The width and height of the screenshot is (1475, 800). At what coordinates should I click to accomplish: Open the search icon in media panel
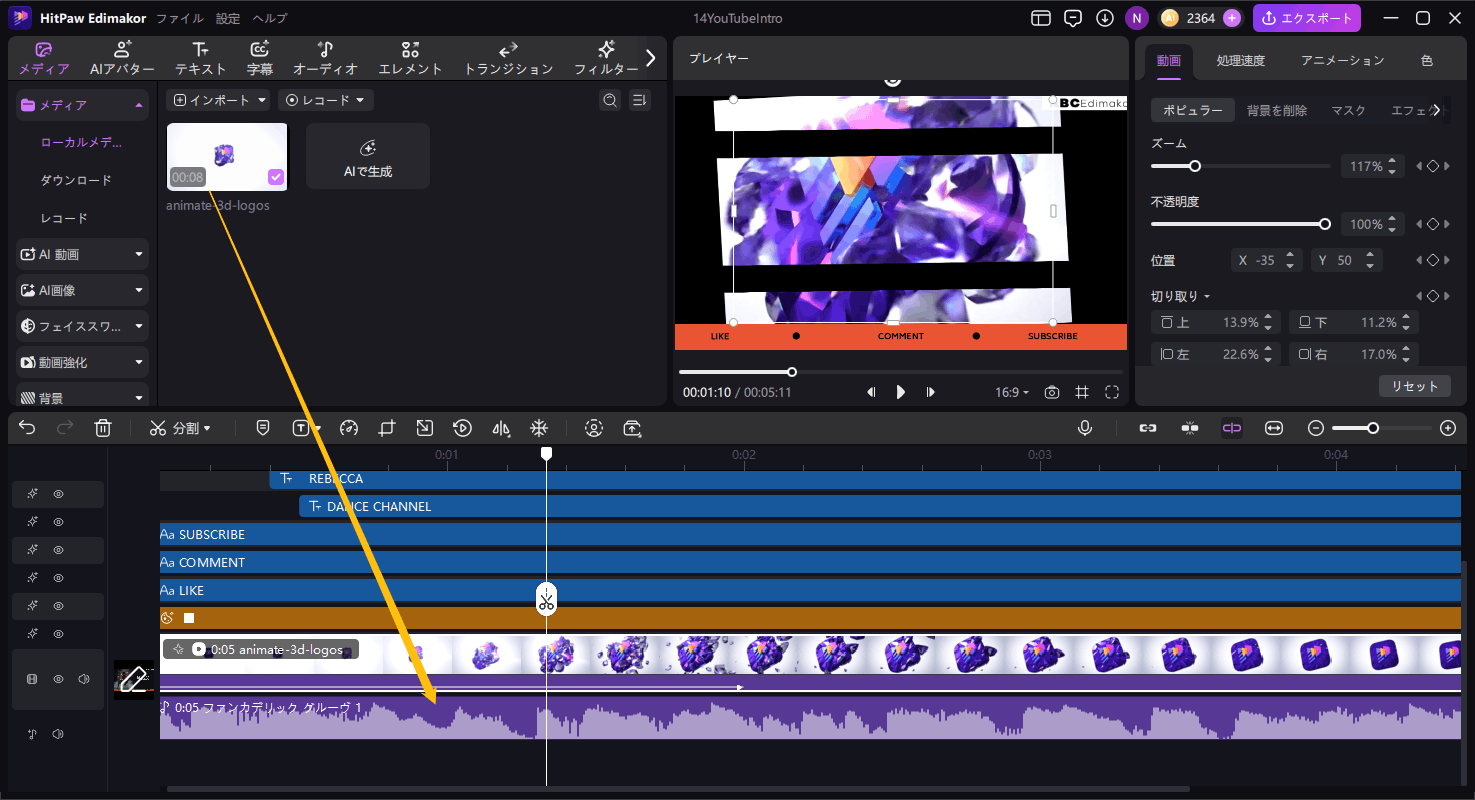tap(609, 100)
